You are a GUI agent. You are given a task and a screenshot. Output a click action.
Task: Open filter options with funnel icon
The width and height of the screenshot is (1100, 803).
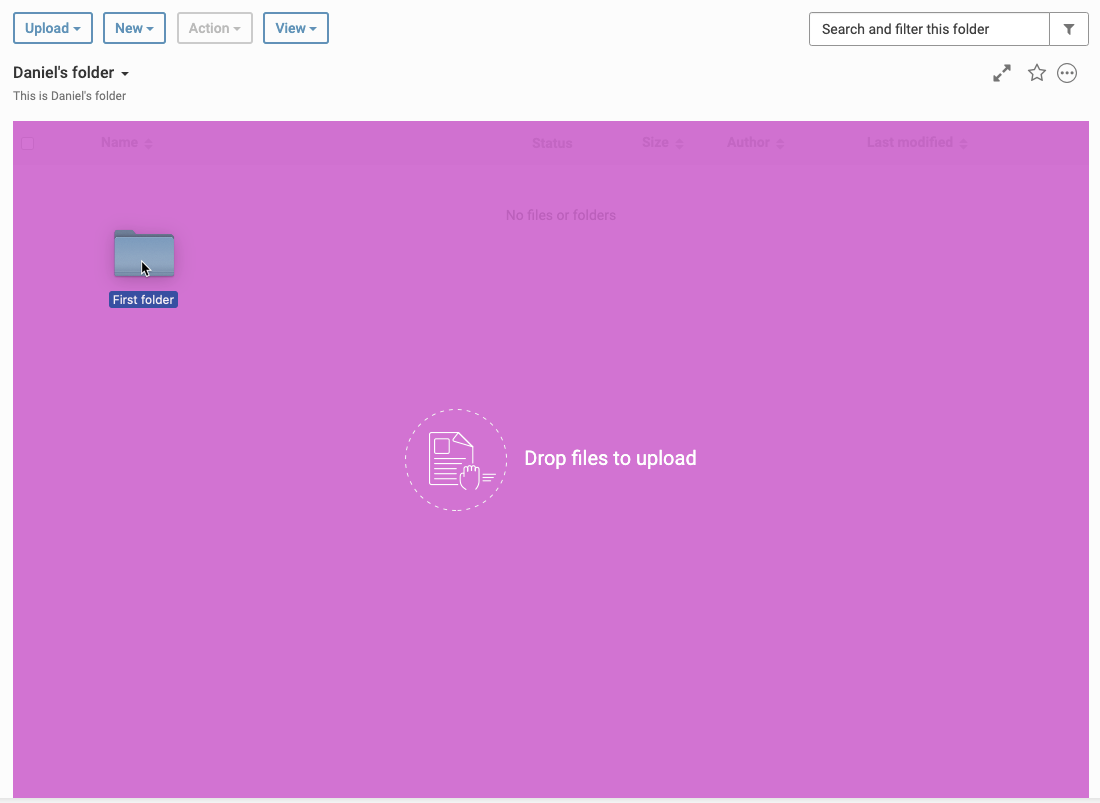point(1068,29)
